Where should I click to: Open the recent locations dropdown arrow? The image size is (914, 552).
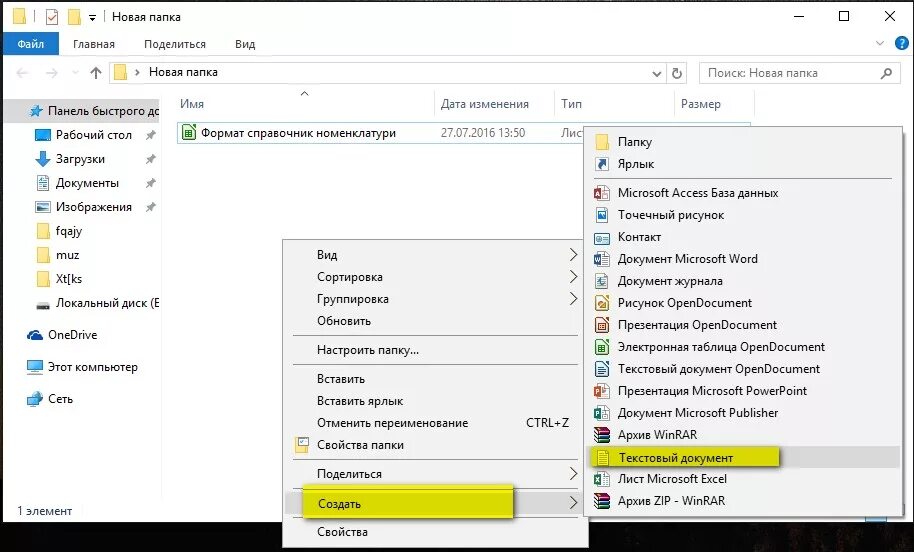tap(75, 73)
